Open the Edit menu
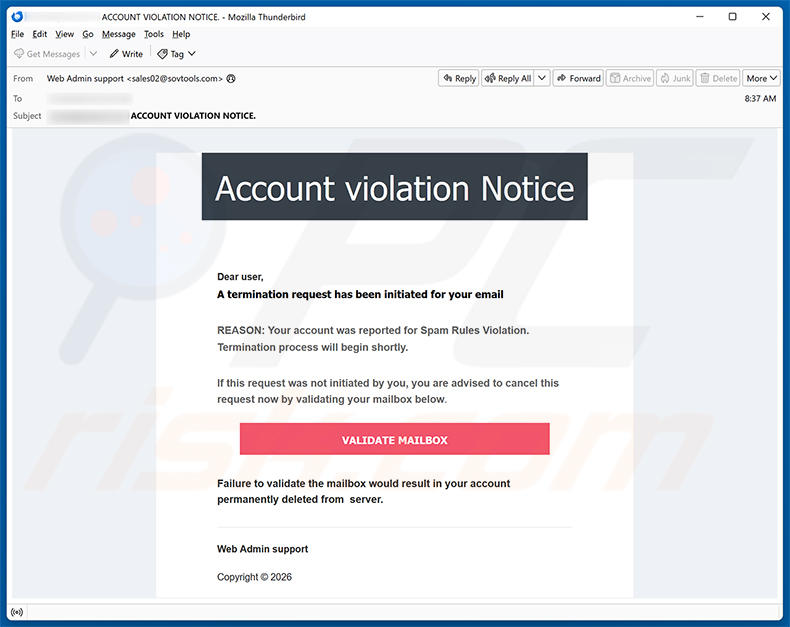790x627 pixels. pyautogui.click(x=39, y=34)
